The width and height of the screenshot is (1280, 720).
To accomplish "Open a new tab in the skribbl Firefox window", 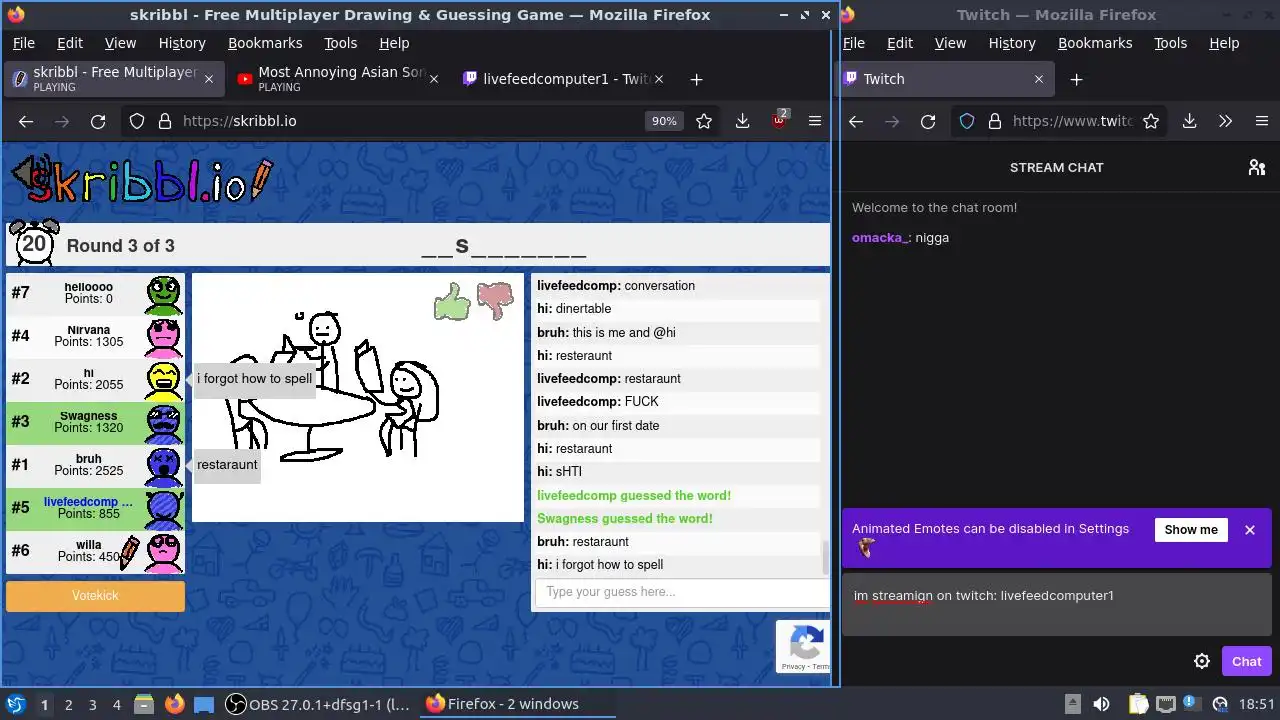I will pos(697,79).
